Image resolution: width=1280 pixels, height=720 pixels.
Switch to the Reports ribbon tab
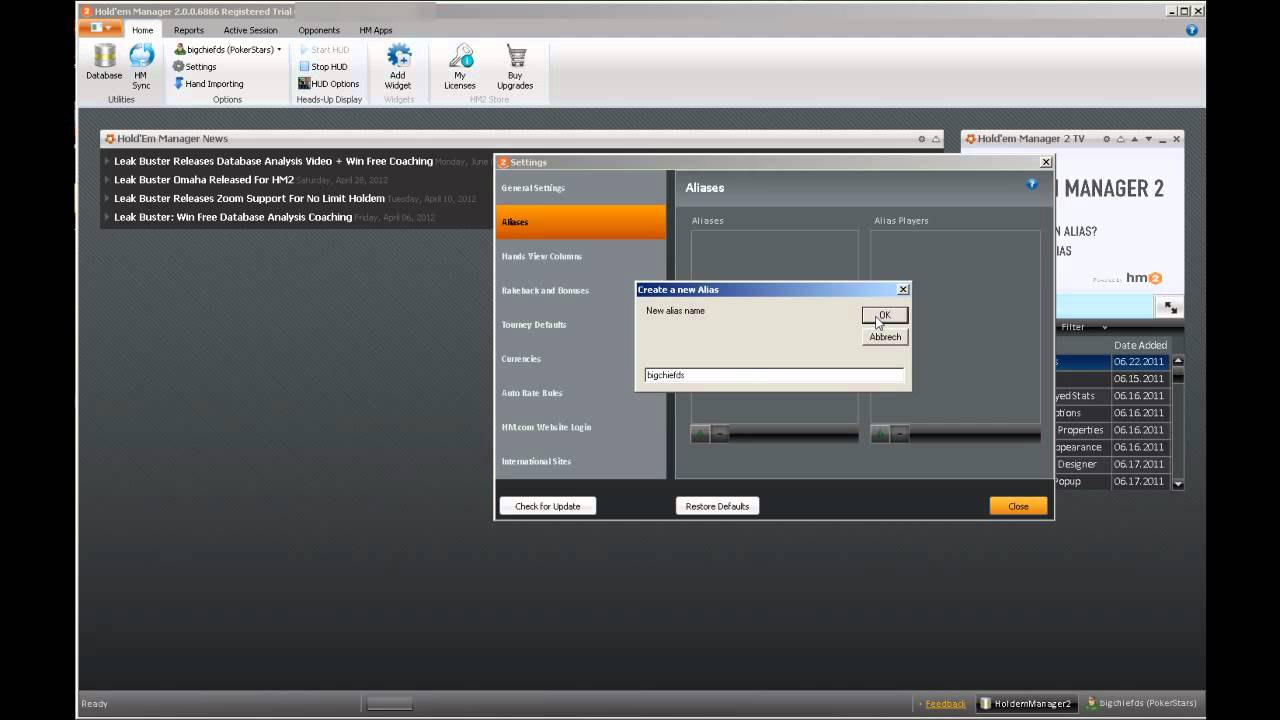click(188, 30)
